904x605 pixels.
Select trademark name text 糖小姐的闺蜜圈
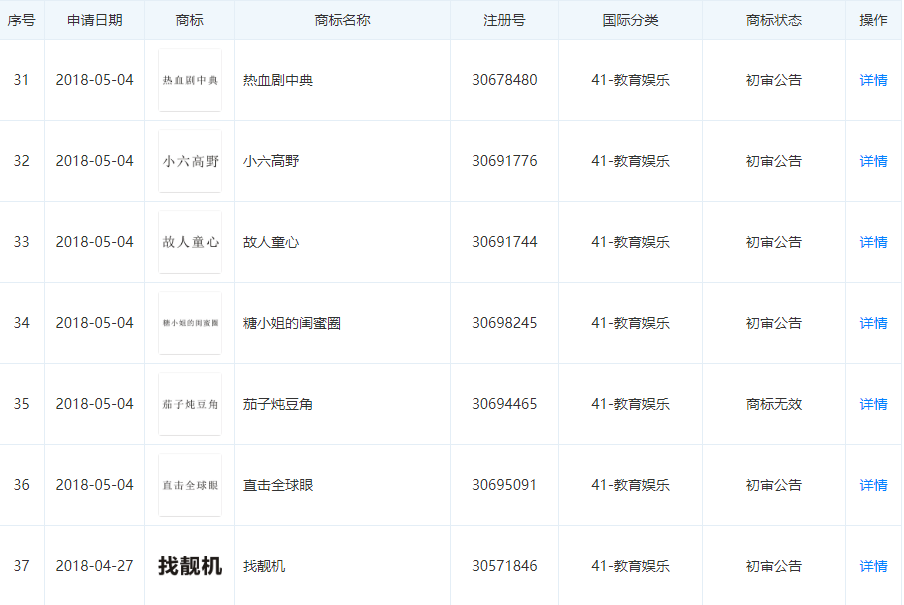pos(292,323)
